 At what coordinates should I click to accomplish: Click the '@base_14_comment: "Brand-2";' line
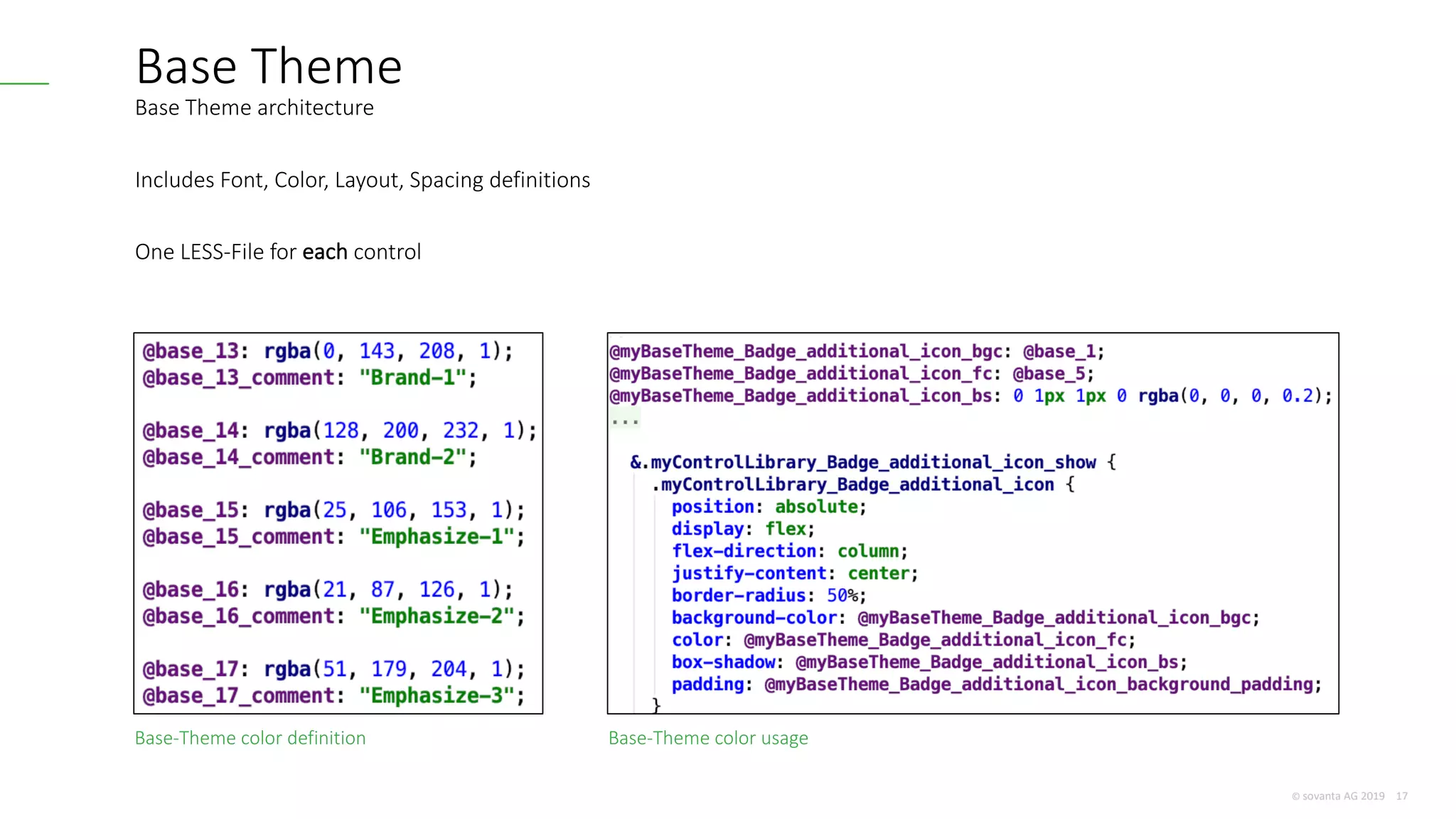pyautogui.click(x=309, y=457)
